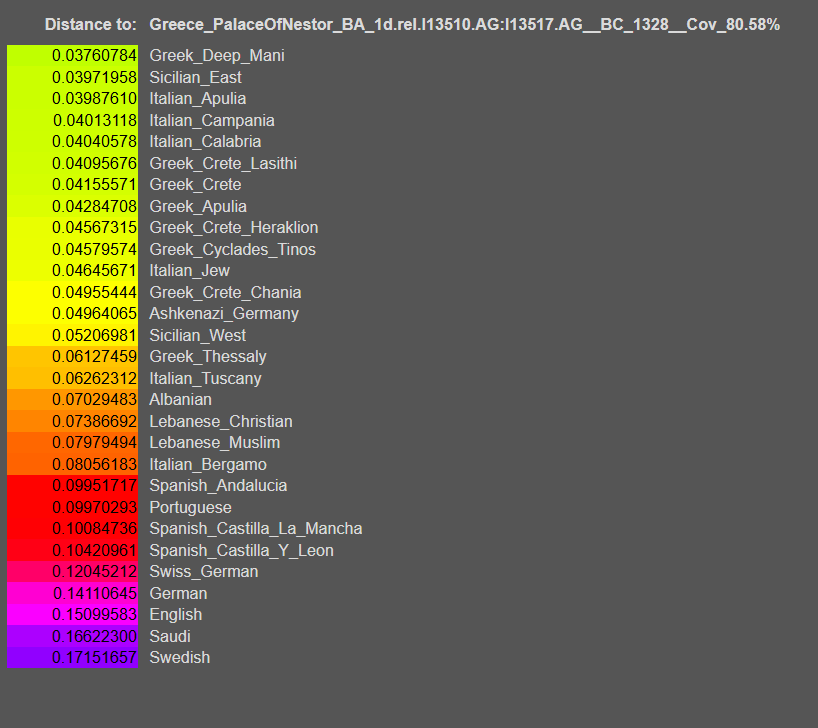Click the orange cell 0.07029483
Viewport: 818px width, 728px height.
(x=73, y=399)
